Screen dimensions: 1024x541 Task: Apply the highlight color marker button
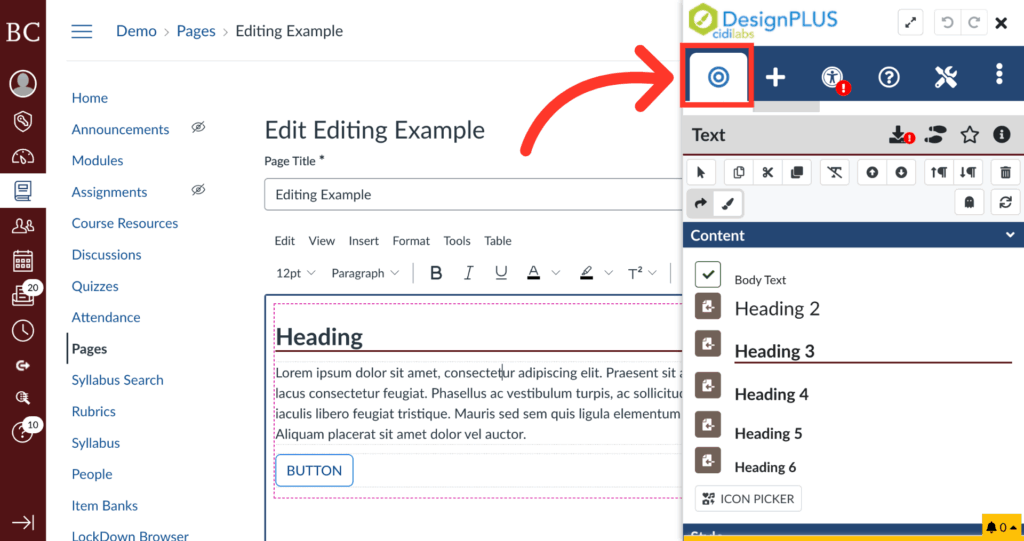coord(586,273)
